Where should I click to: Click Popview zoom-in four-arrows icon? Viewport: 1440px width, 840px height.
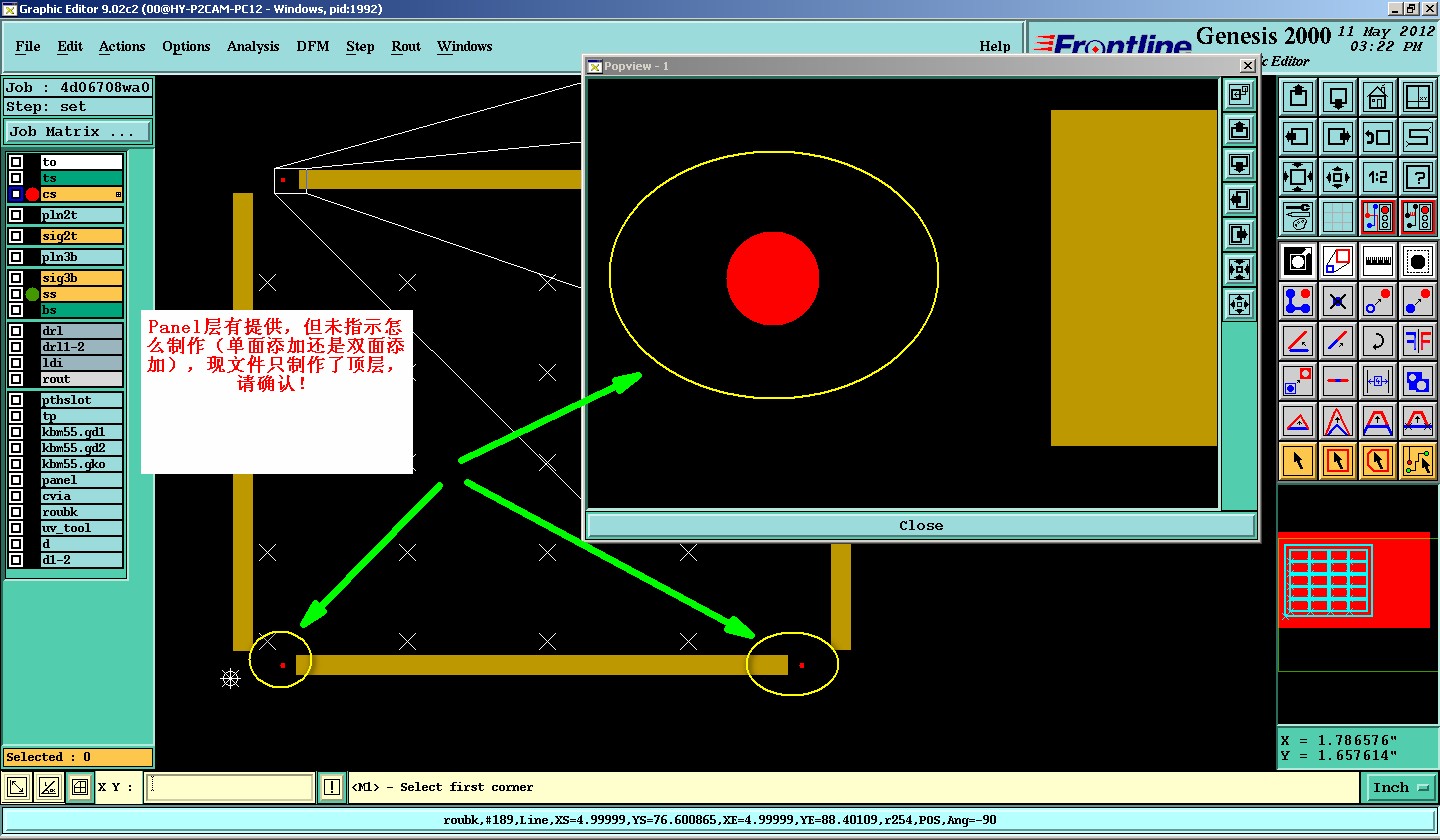tap(1239, 269)
